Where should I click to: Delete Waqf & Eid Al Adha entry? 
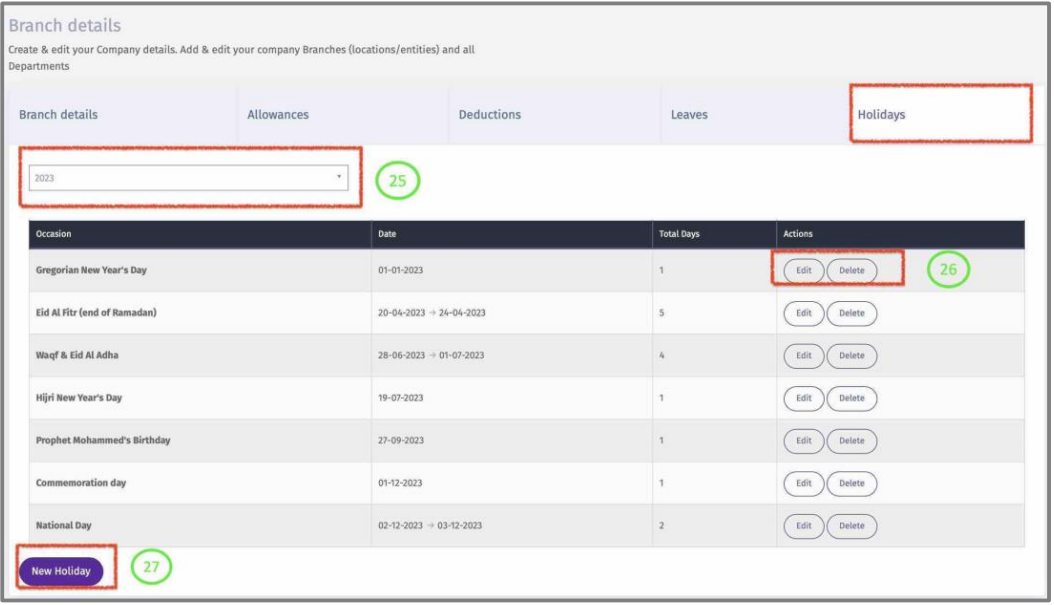(851, 356)
